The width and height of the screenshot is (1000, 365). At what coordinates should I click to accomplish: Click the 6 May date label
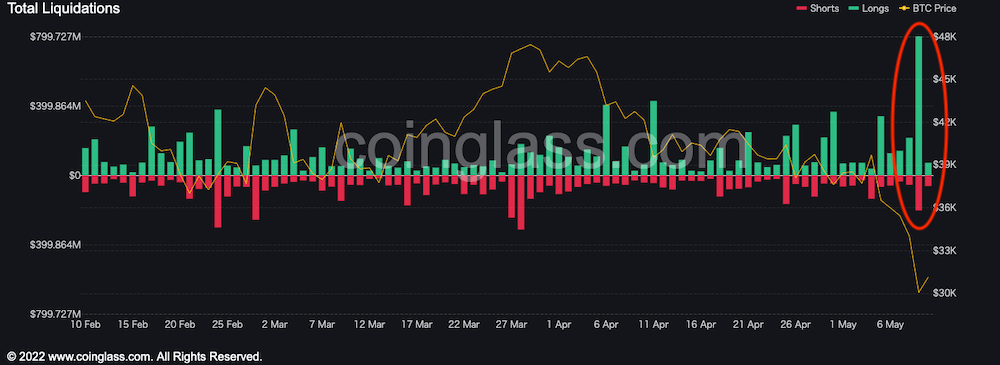(889, 325)
